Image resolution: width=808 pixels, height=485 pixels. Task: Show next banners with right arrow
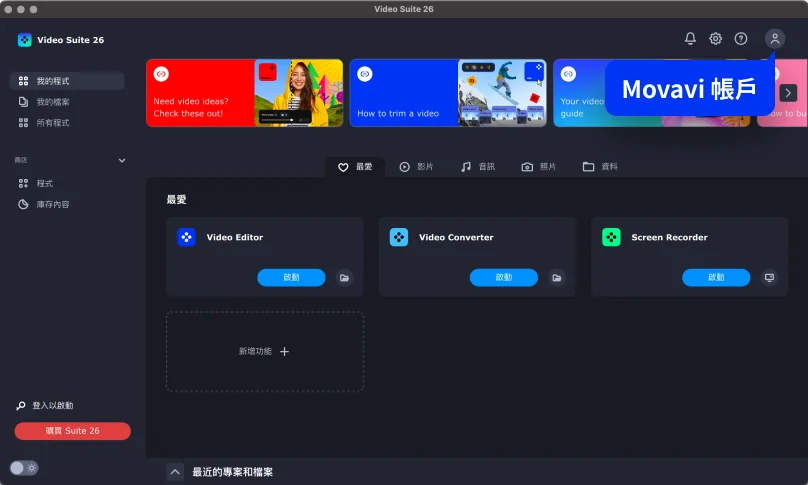[x=788, y=93]
